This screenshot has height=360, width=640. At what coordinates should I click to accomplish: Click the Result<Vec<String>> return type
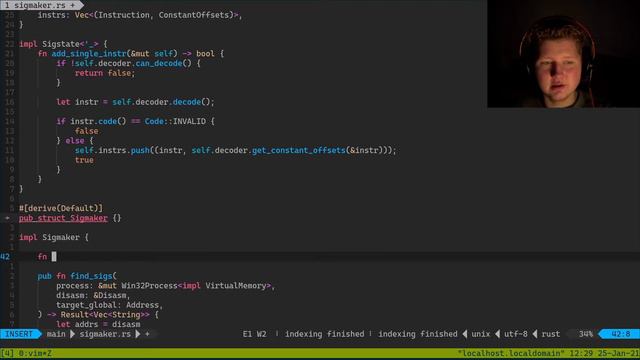tap(105, 315)
